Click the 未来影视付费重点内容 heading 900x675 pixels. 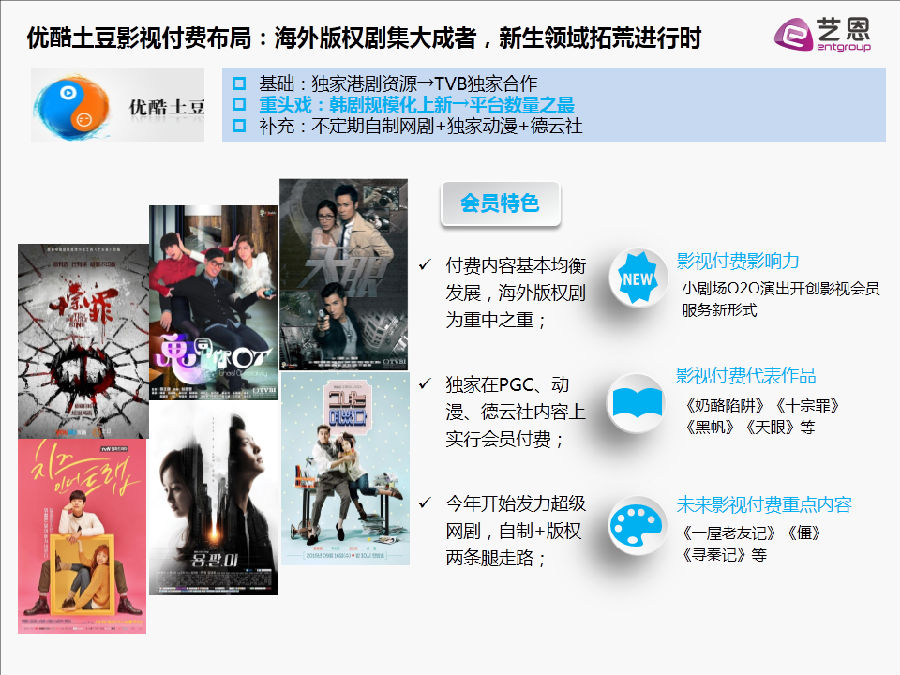tap(764, 505)
